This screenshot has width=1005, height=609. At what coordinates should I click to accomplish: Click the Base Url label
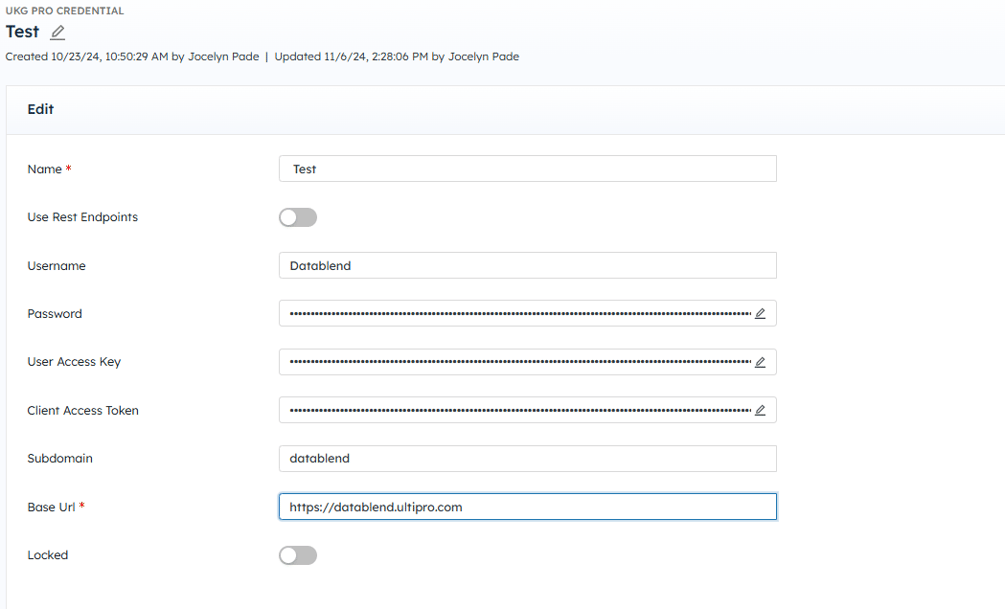point(50,507)
